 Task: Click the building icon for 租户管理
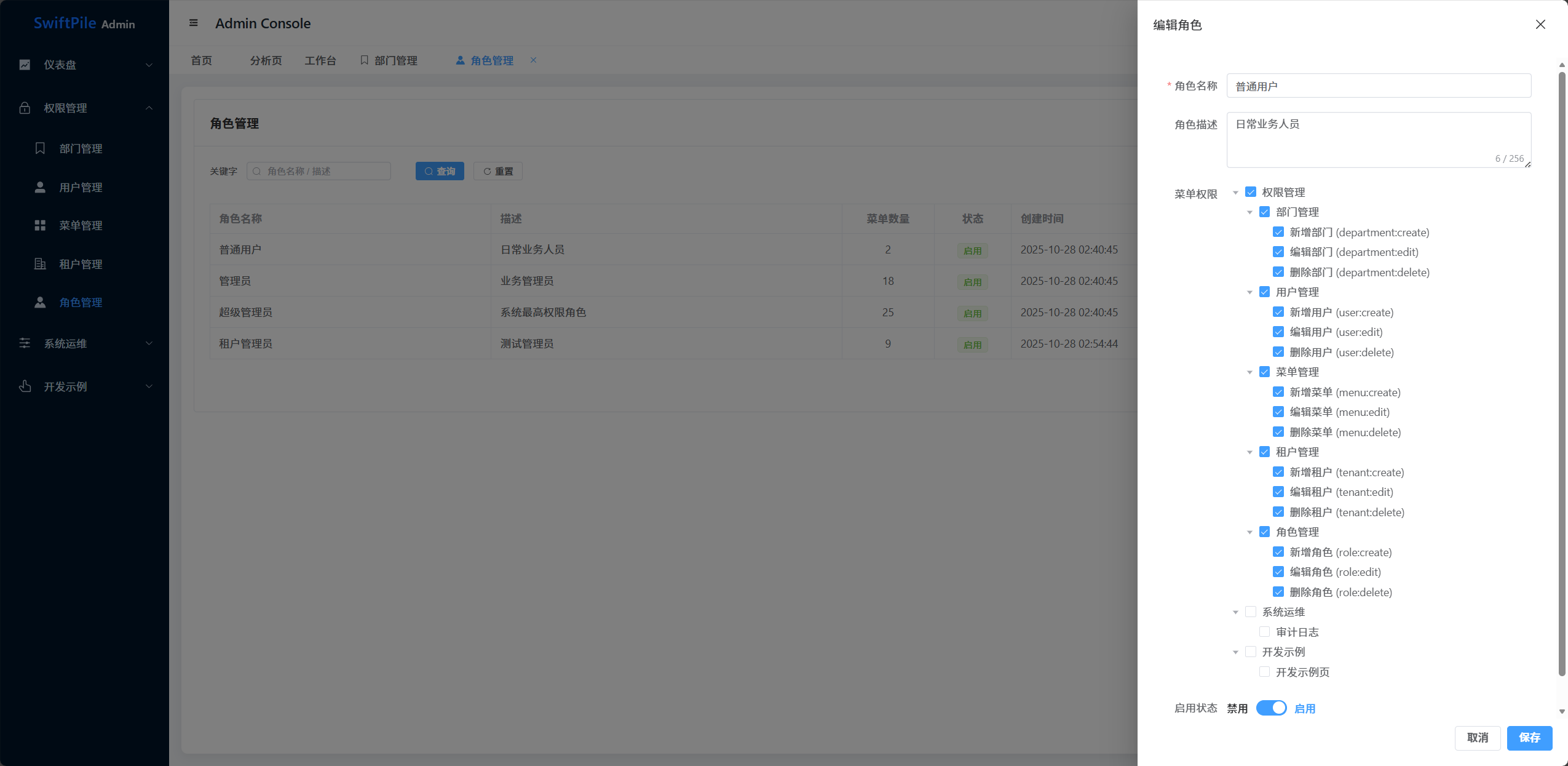[x=40, y=264]
